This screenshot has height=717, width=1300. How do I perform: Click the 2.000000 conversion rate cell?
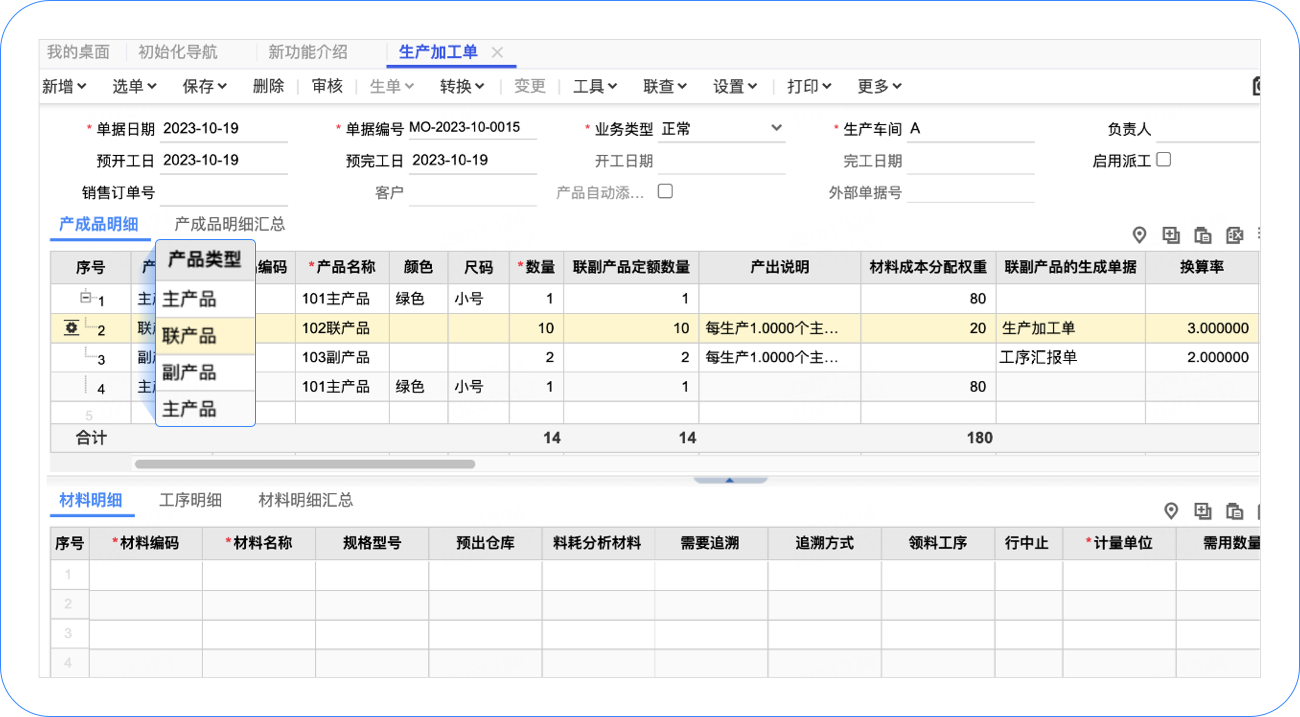pos(1202,357)
